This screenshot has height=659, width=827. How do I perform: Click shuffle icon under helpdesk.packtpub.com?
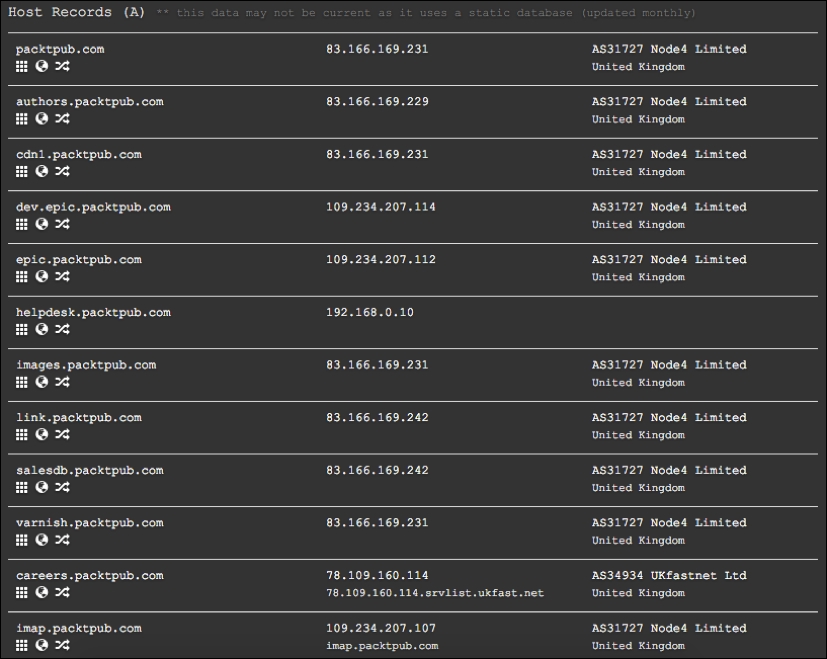[62, 329]
